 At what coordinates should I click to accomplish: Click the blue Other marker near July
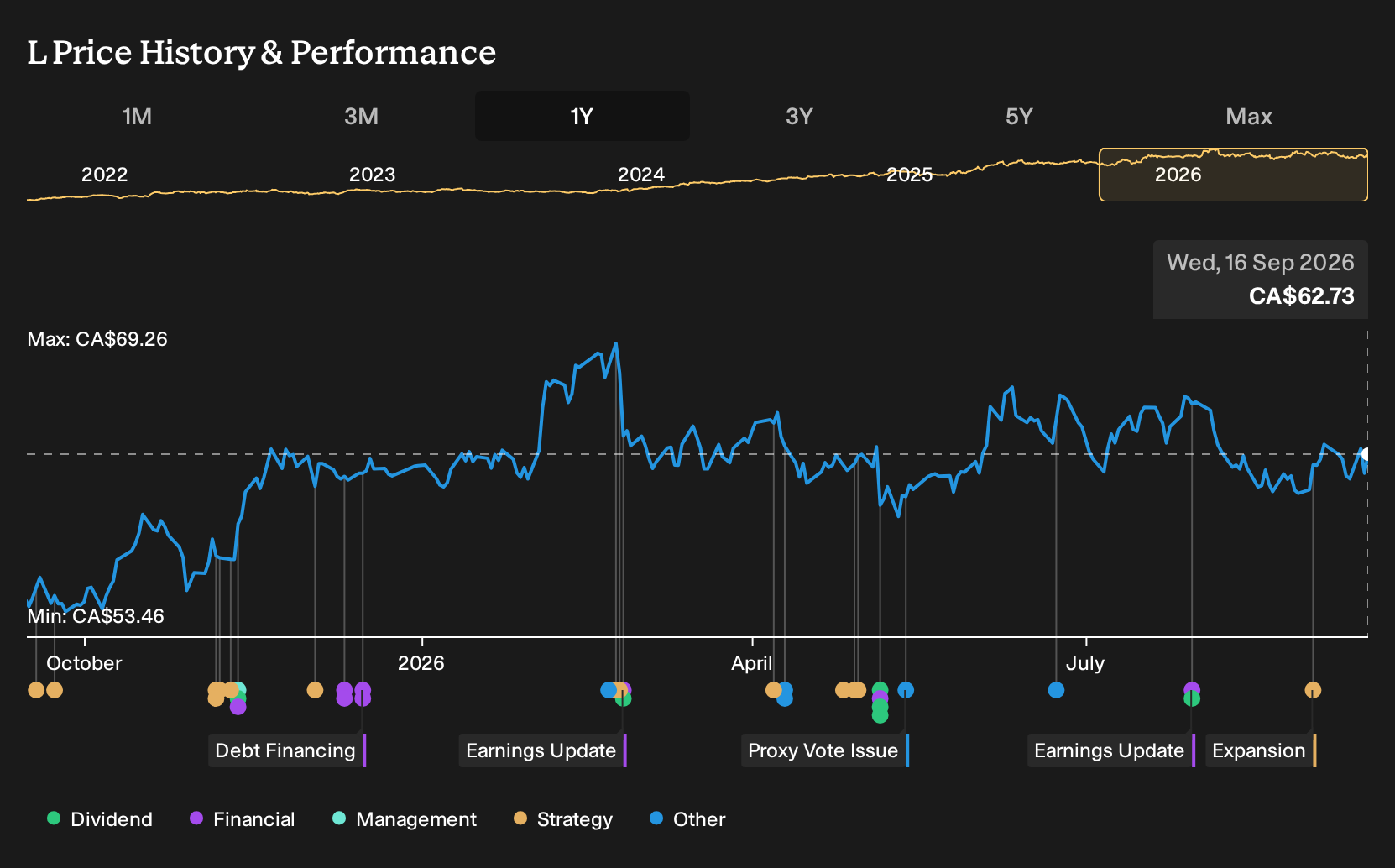coord(1056,690)
